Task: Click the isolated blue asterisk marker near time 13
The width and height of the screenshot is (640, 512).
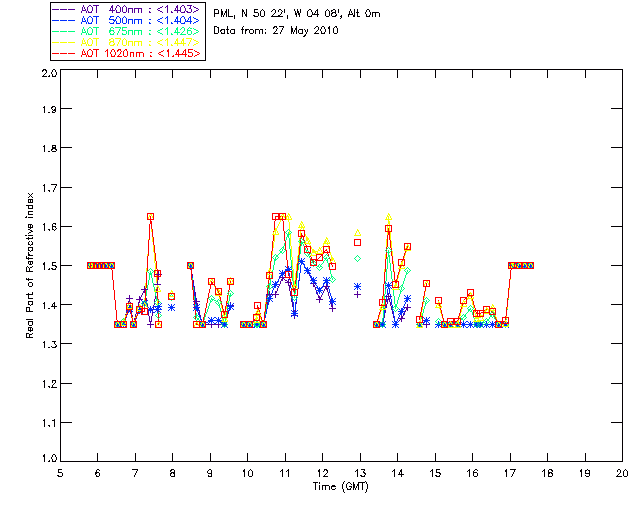Action: coord(358,287)
